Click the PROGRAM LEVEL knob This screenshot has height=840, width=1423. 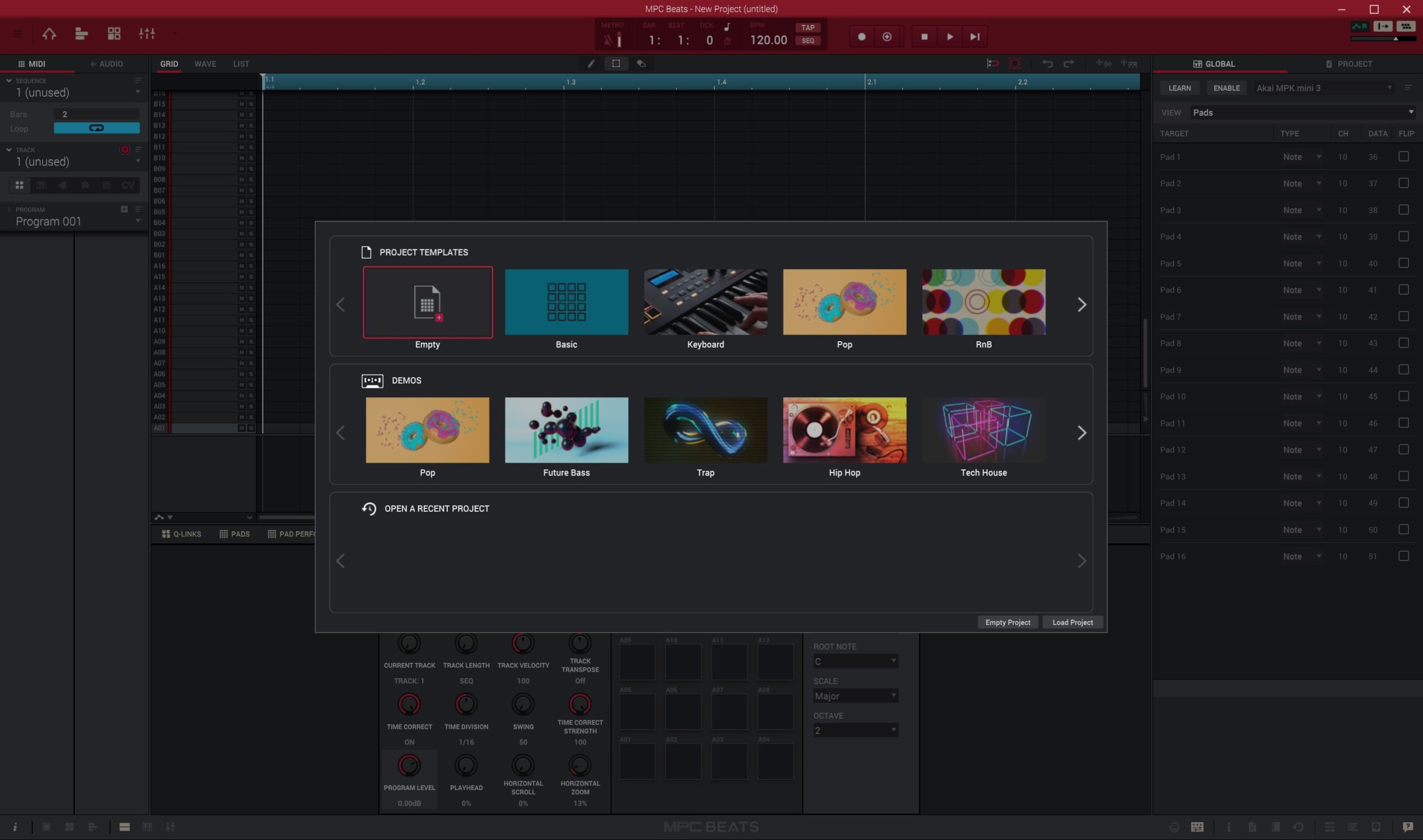(x=409, y=766)
